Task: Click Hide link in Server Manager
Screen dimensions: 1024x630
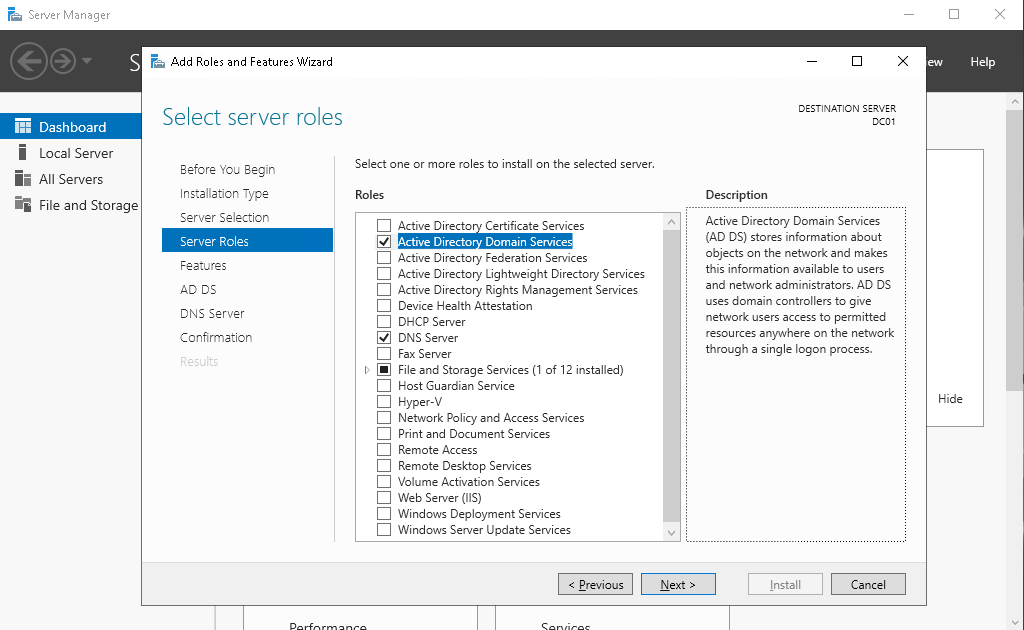Action: click(x=950, y=399)
